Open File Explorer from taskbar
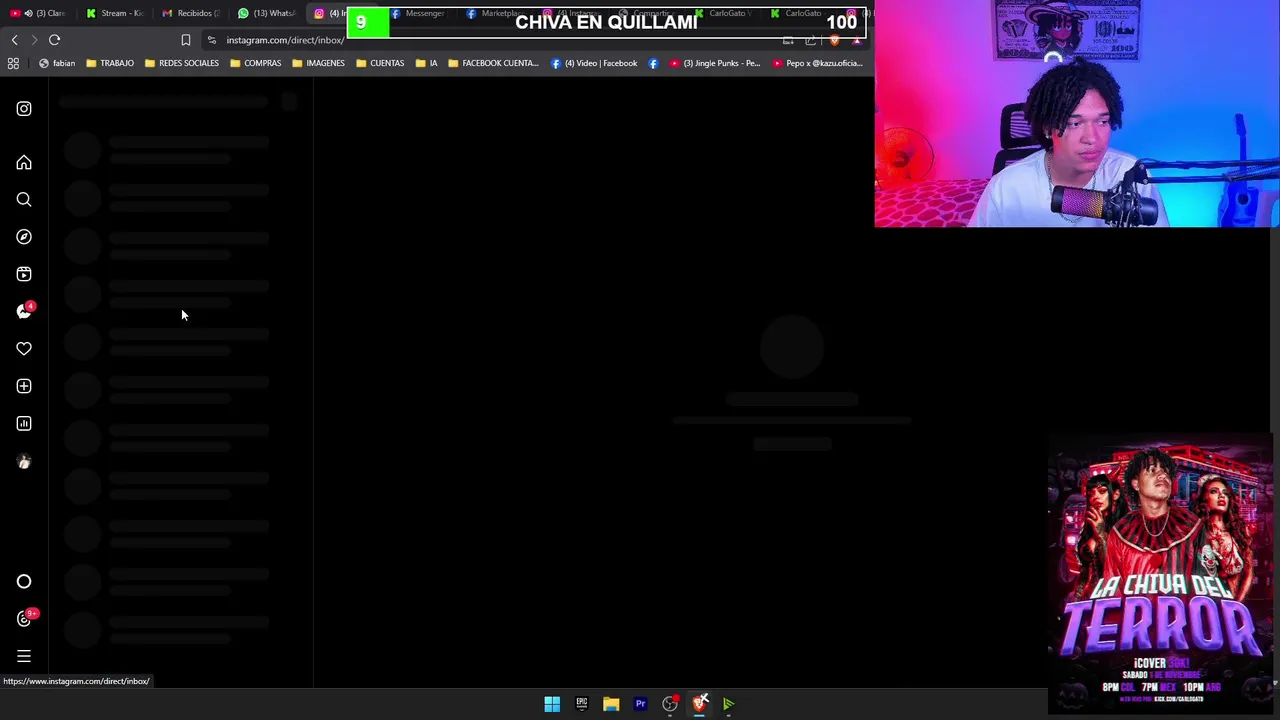This screenshot has height=720, width=1280. [x=611, y=704]
